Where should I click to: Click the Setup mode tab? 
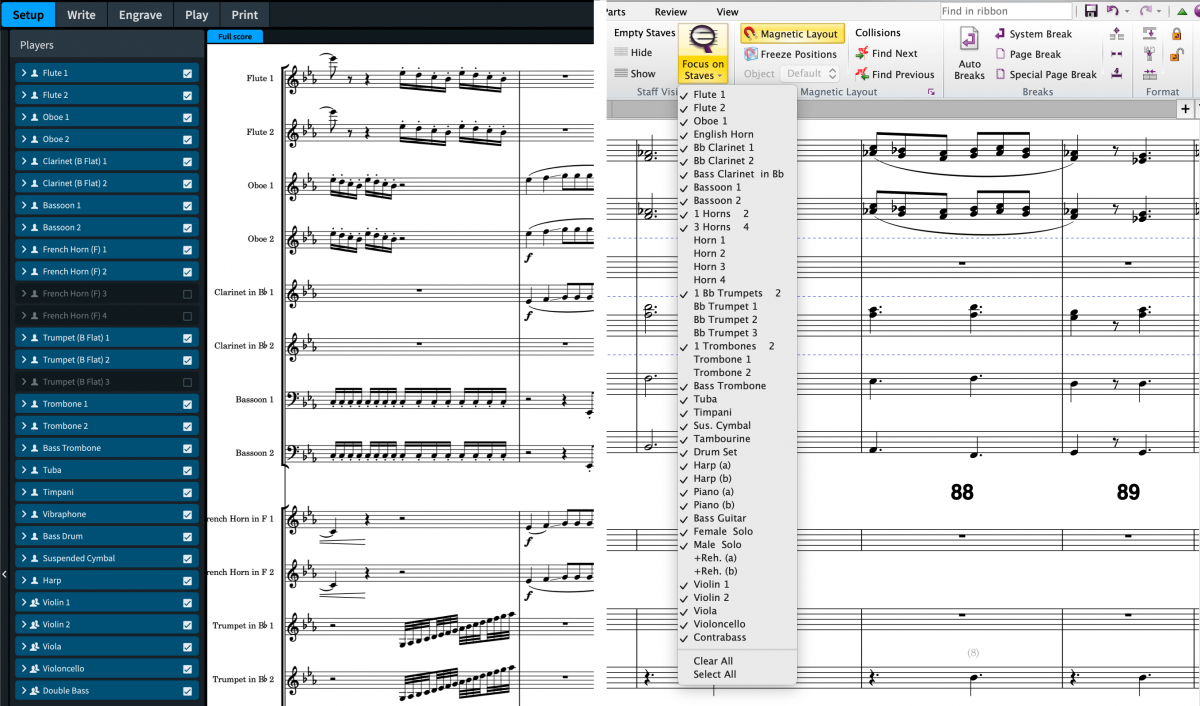tap(28, 15)
